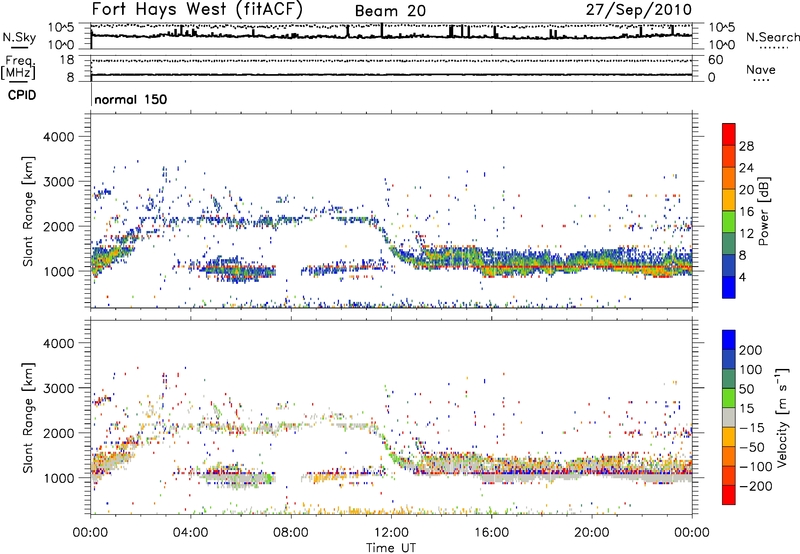
Task: Click the date 27/Sep/2010
Action: 639,9
